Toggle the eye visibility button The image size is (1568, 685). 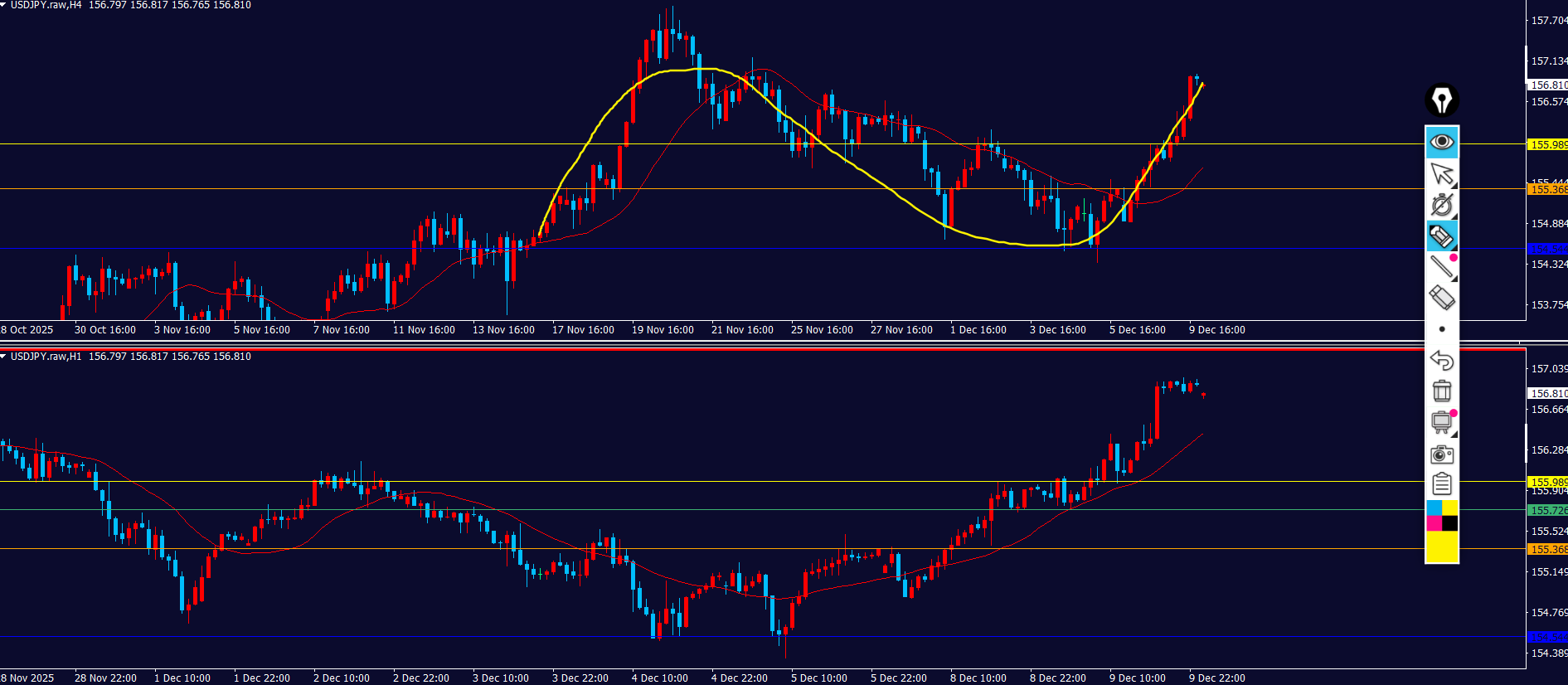pos(1442,142)
